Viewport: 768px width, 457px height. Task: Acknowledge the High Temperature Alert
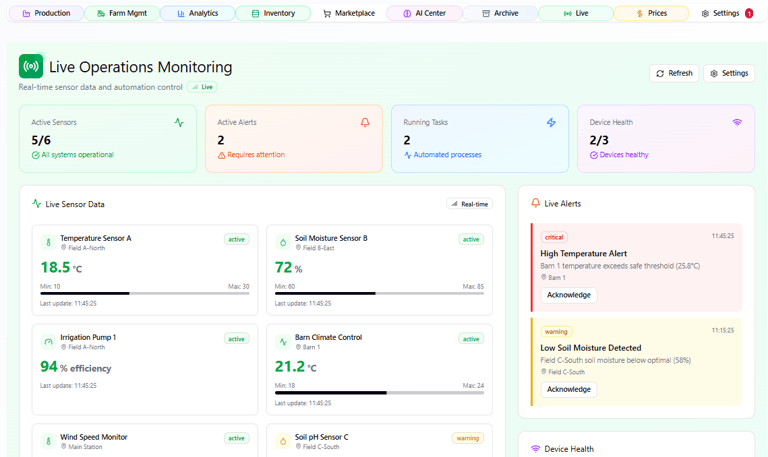tap(569, 295)
